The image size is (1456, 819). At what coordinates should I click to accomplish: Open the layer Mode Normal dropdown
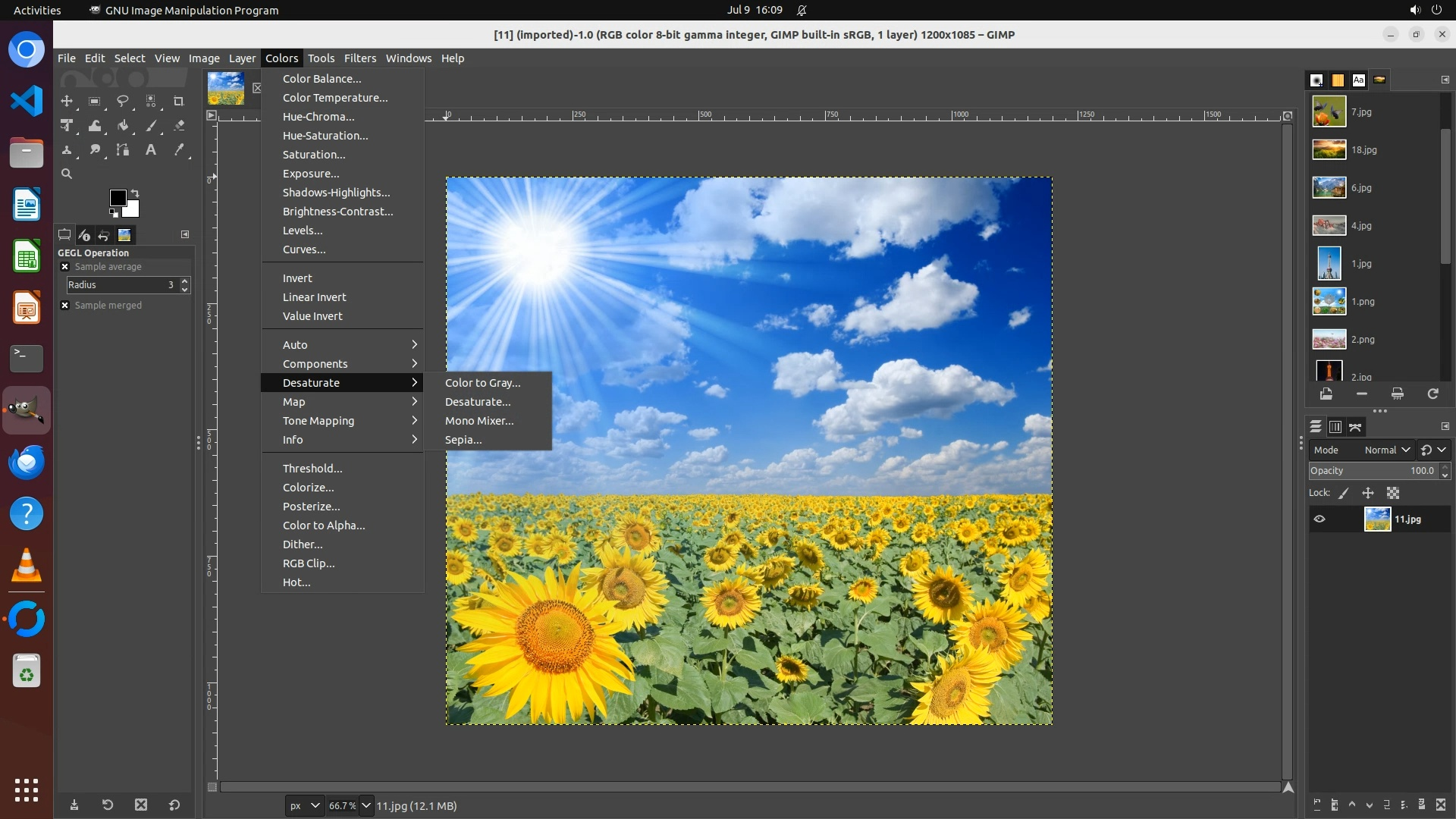tap(1386, 450)
